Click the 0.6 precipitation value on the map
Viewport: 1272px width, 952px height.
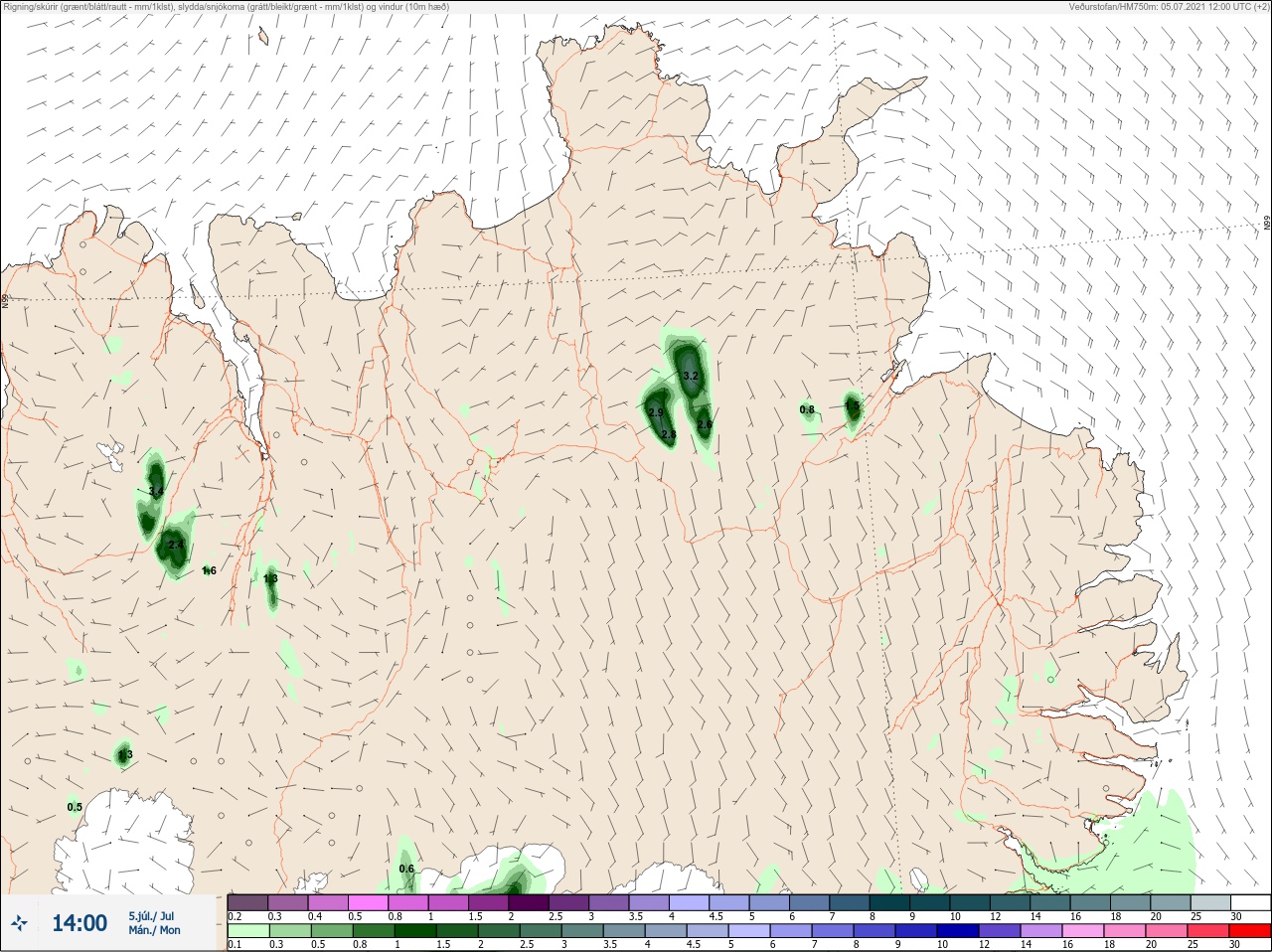click(406, 869)
